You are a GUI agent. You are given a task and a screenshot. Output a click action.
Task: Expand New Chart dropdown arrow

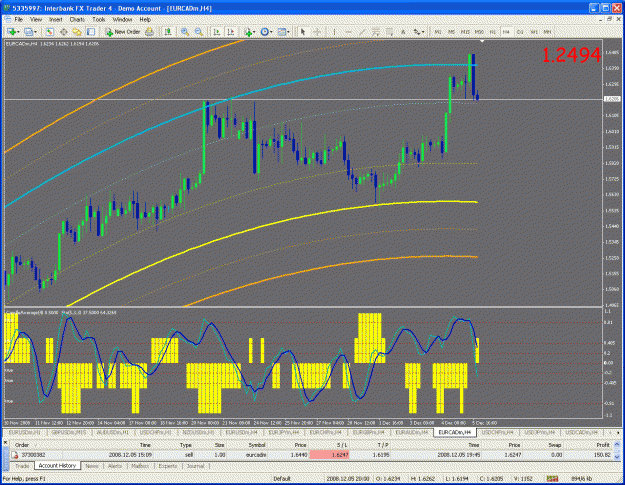[x=18, y=32]
